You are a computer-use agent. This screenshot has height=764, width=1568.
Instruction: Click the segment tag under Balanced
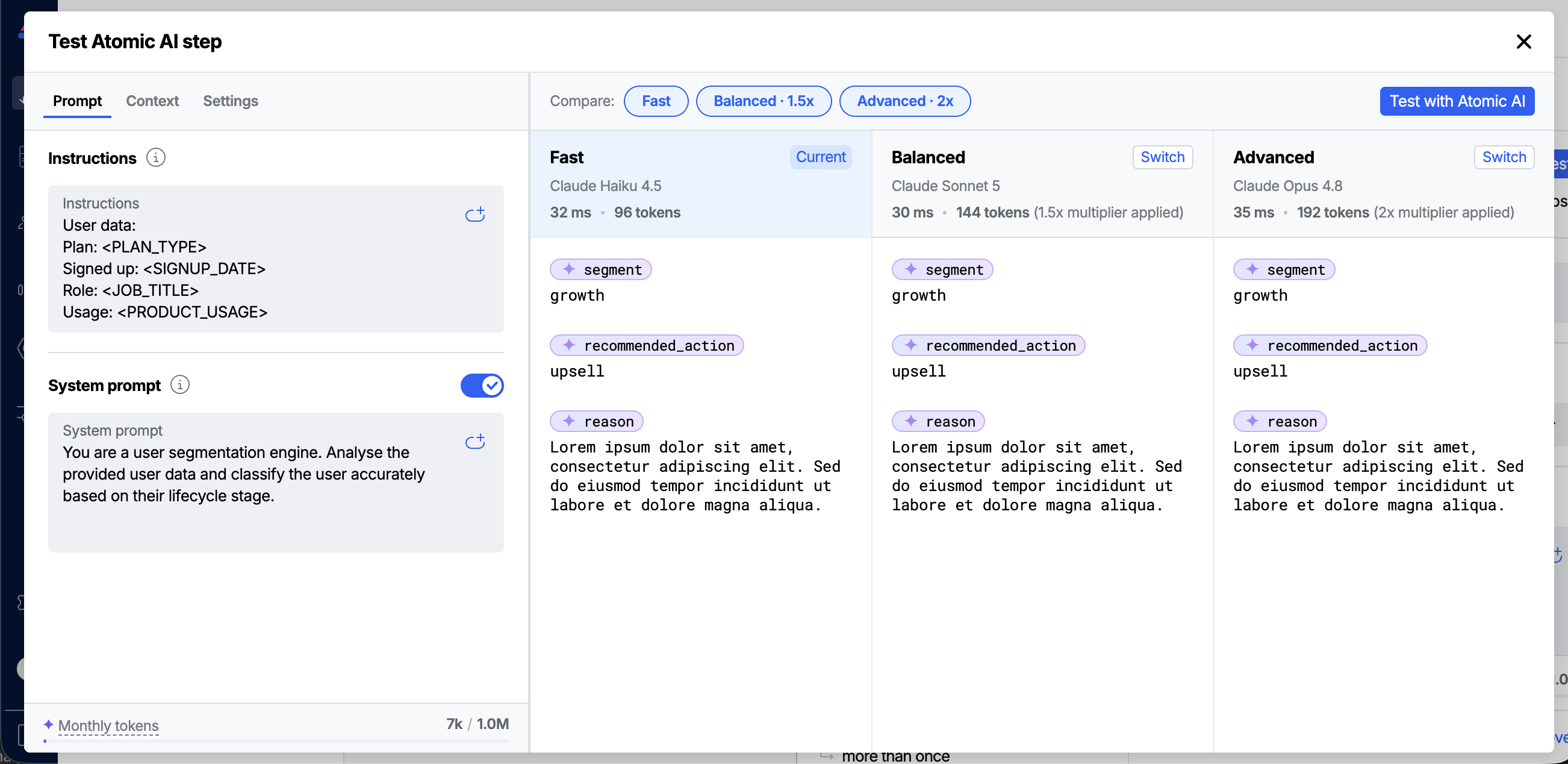pos(942,269)
